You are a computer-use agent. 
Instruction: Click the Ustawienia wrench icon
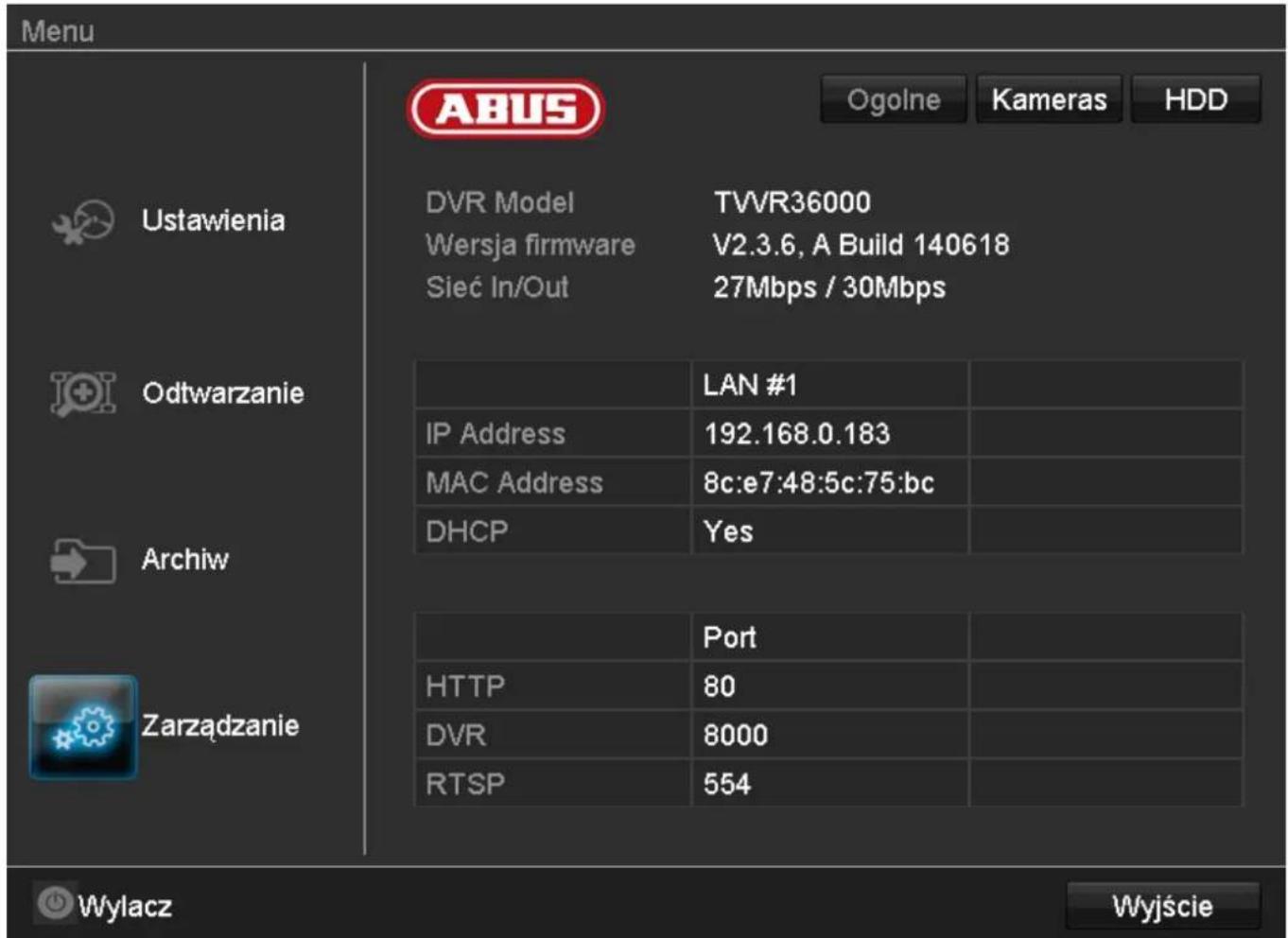pos(82,222)
